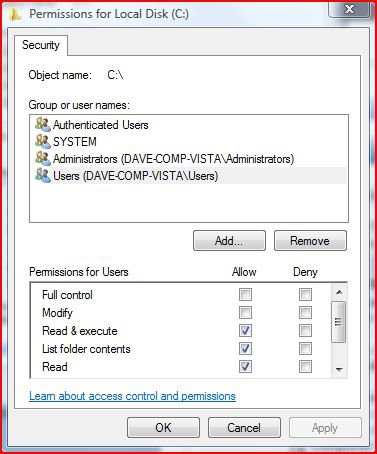Click the Administrators group icon
Viewport: 377px width, 454px height.
coord(43,158)
